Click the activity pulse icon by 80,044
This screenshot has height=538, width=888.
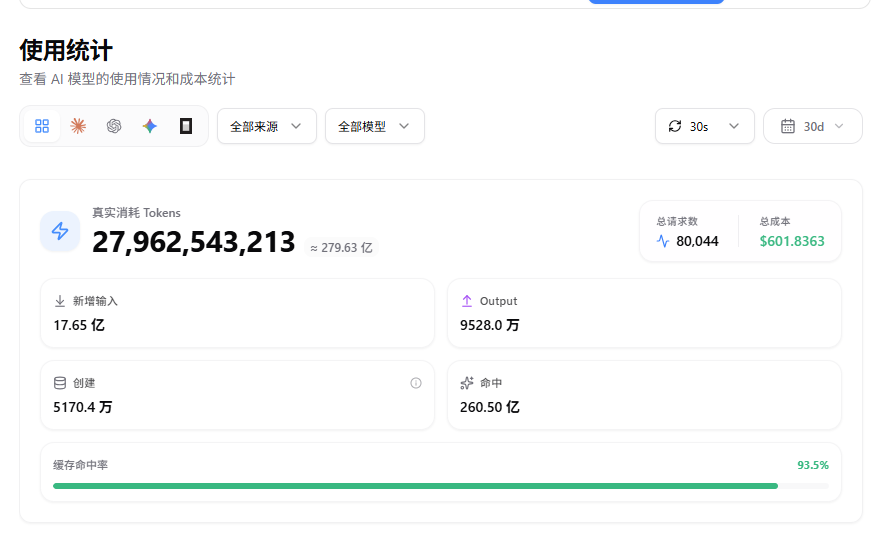pos(663,241)
